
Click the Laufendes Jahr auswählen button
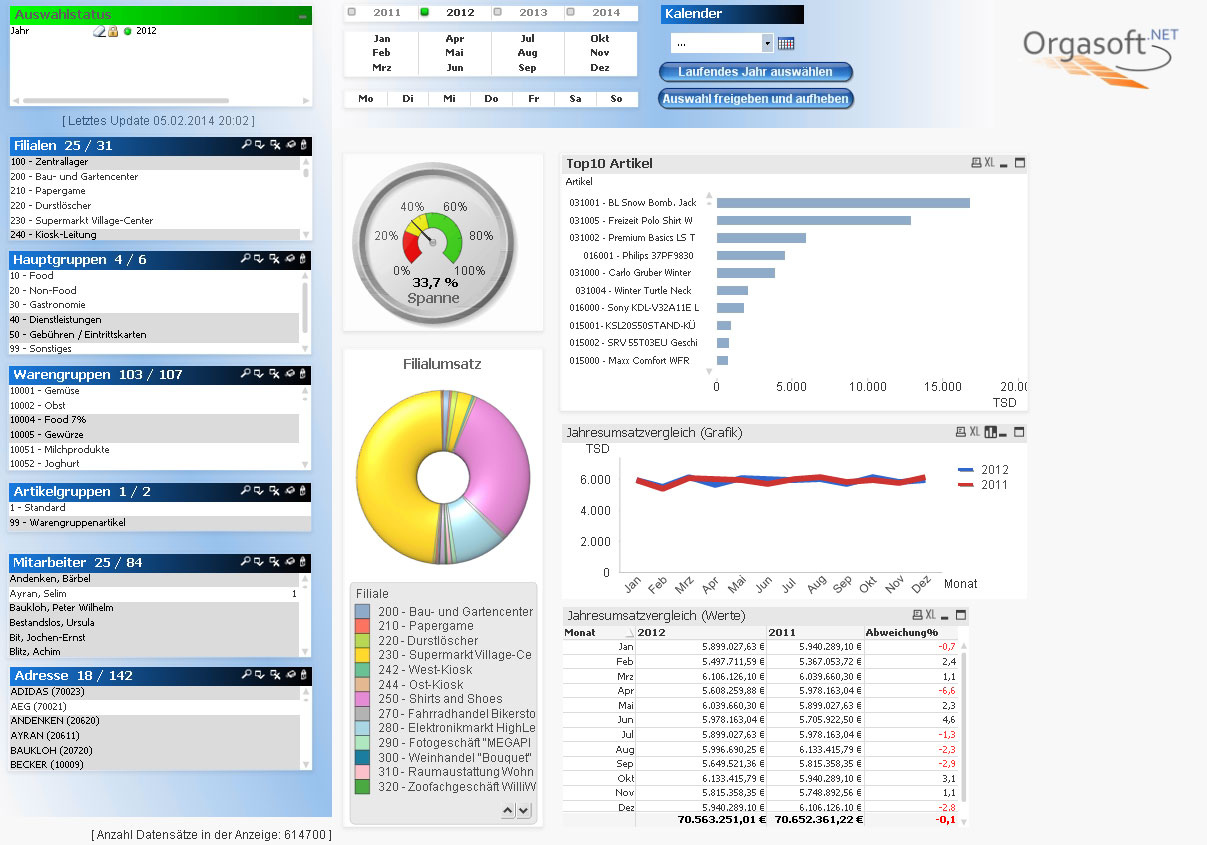pos(755,72)
